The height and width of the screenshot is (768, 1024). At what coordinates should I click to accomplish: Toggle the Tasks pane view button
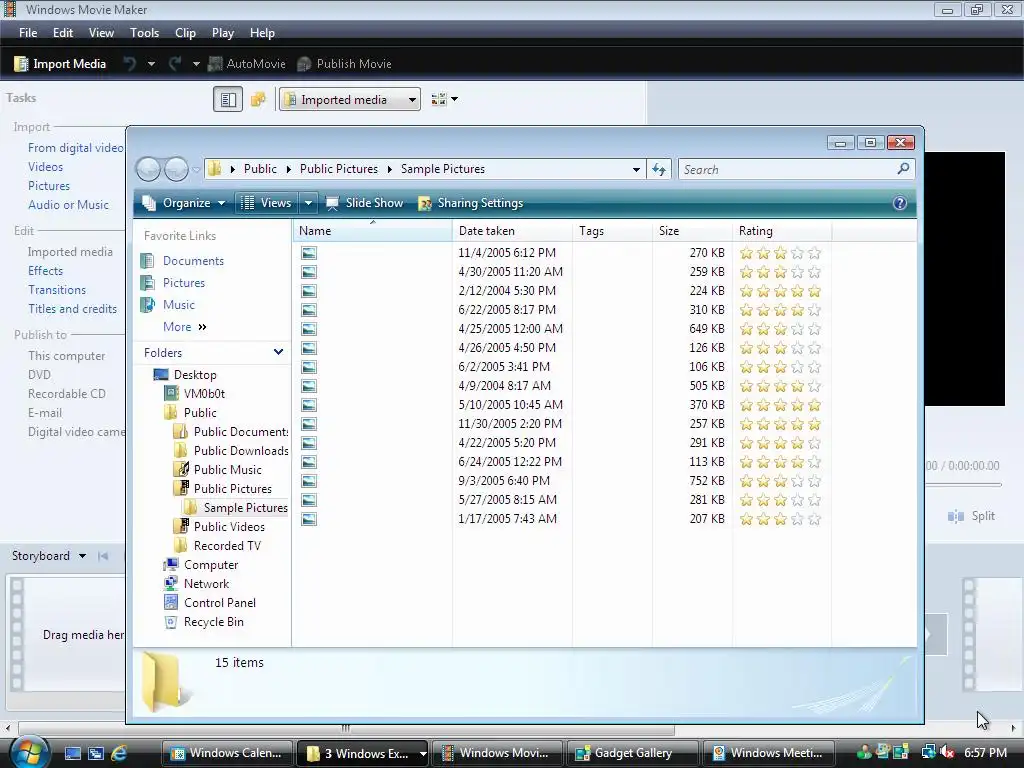click(x=228, y=99)
